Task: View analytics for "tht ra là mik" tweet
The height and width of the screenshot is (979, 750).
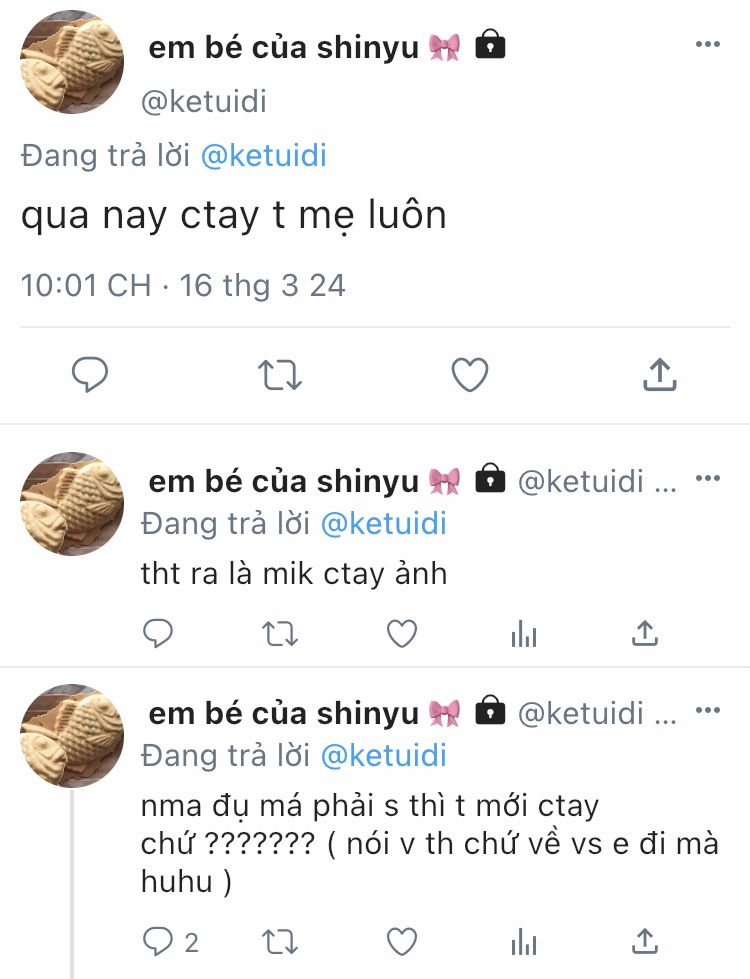Action: click(524, 632)
